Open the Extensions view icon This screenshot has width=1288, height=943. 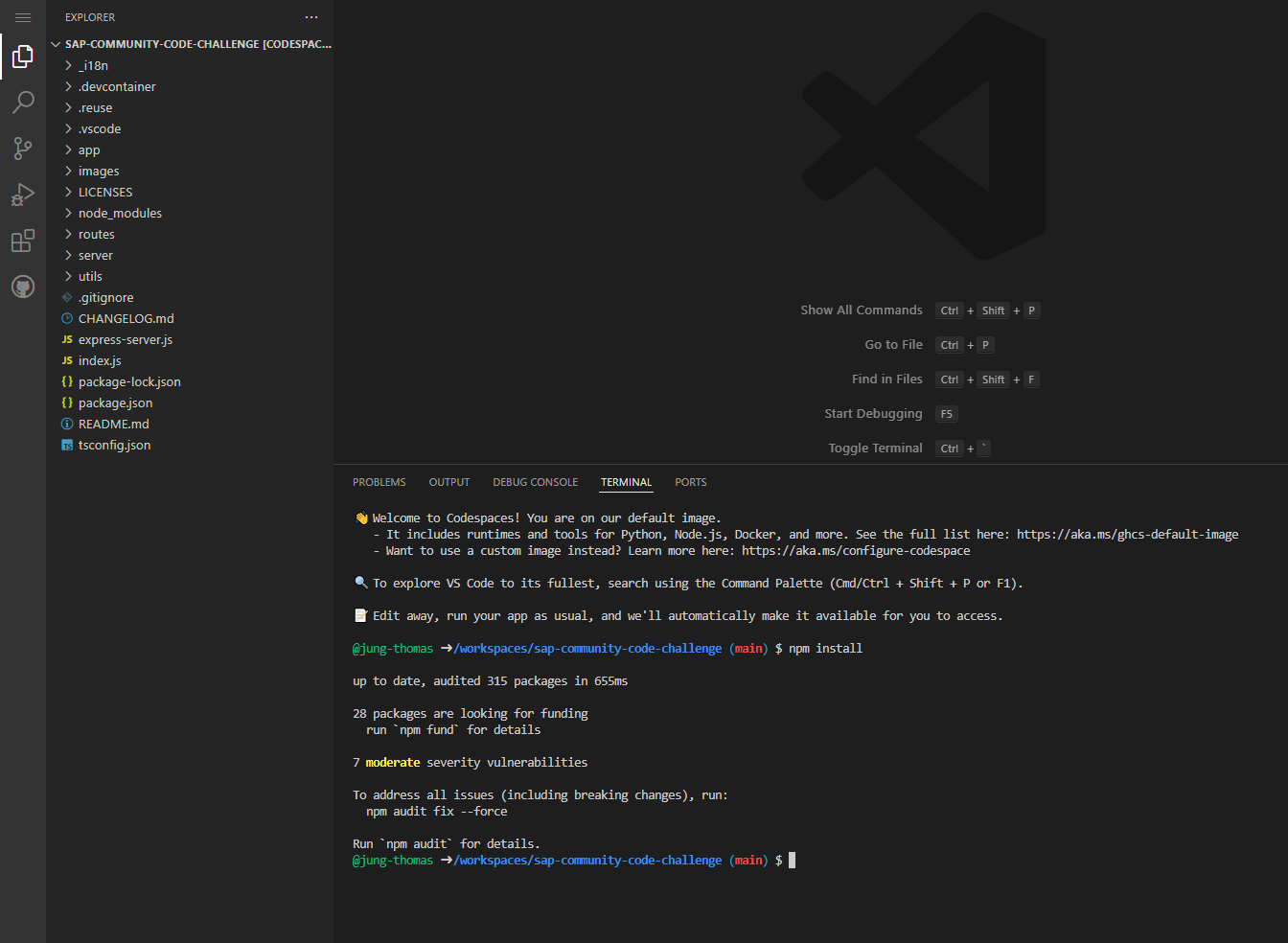pyautogui.click(x=23, y=241)
